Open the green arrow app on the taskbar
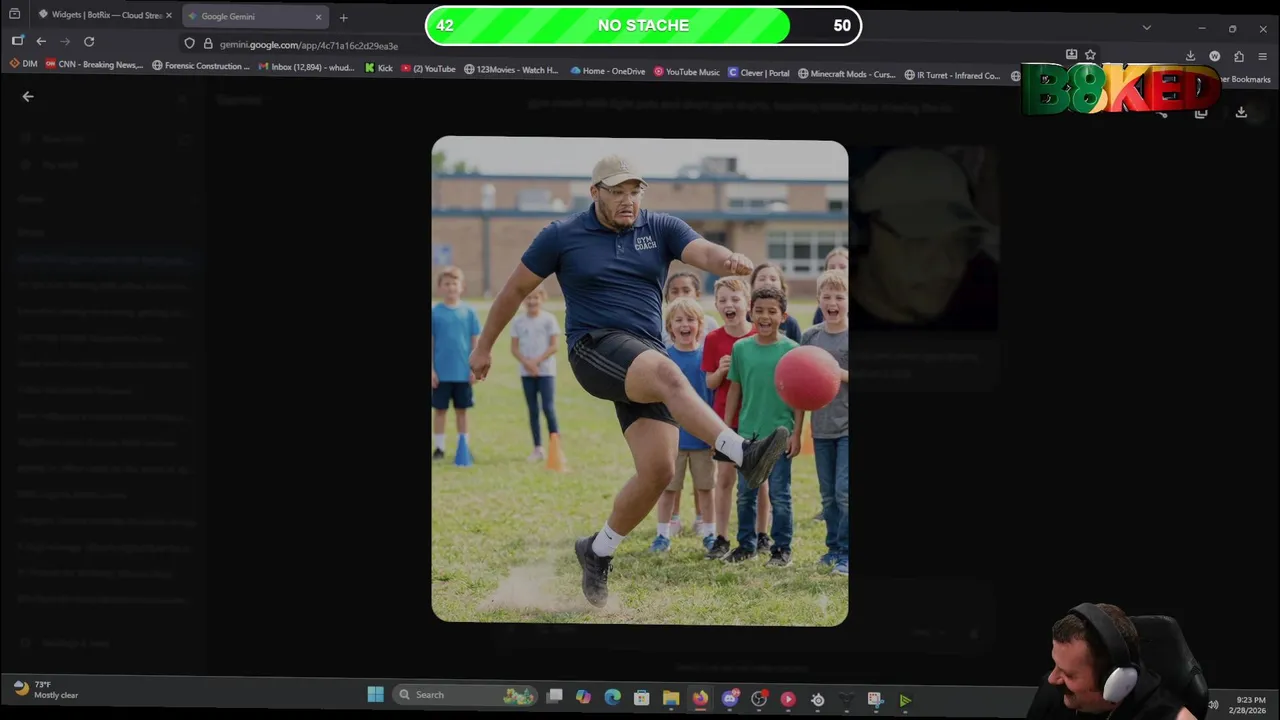 pyautogui.click(x=905, y=701)
